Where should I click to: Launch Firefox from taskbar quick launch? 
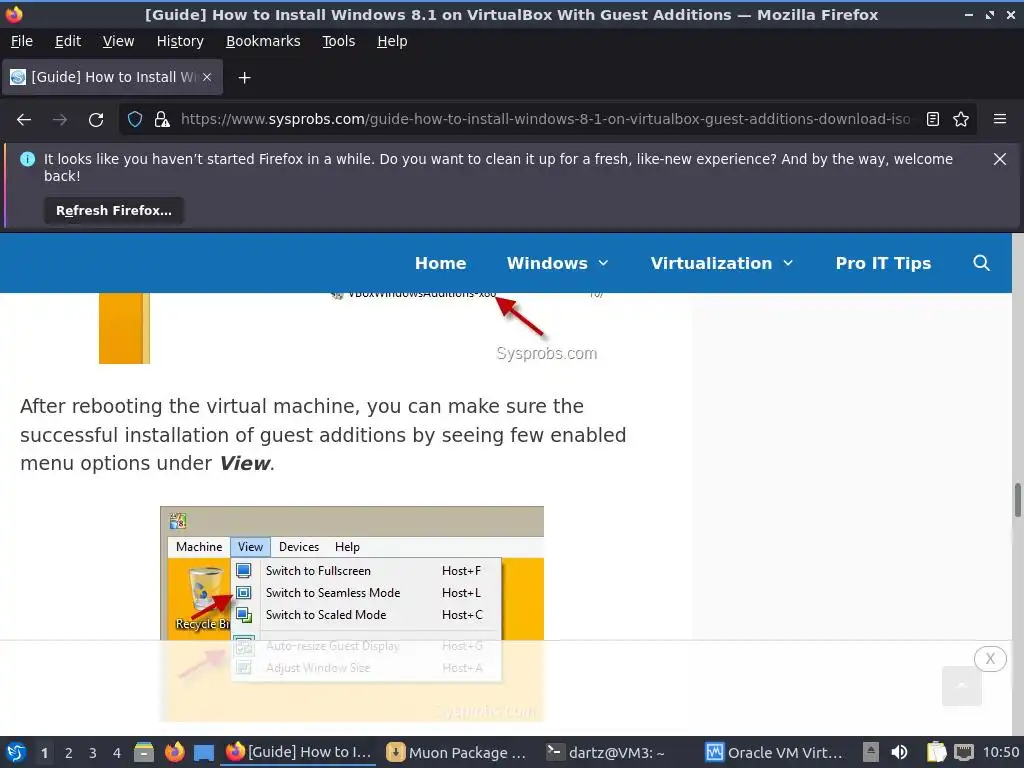coord(174,752)
